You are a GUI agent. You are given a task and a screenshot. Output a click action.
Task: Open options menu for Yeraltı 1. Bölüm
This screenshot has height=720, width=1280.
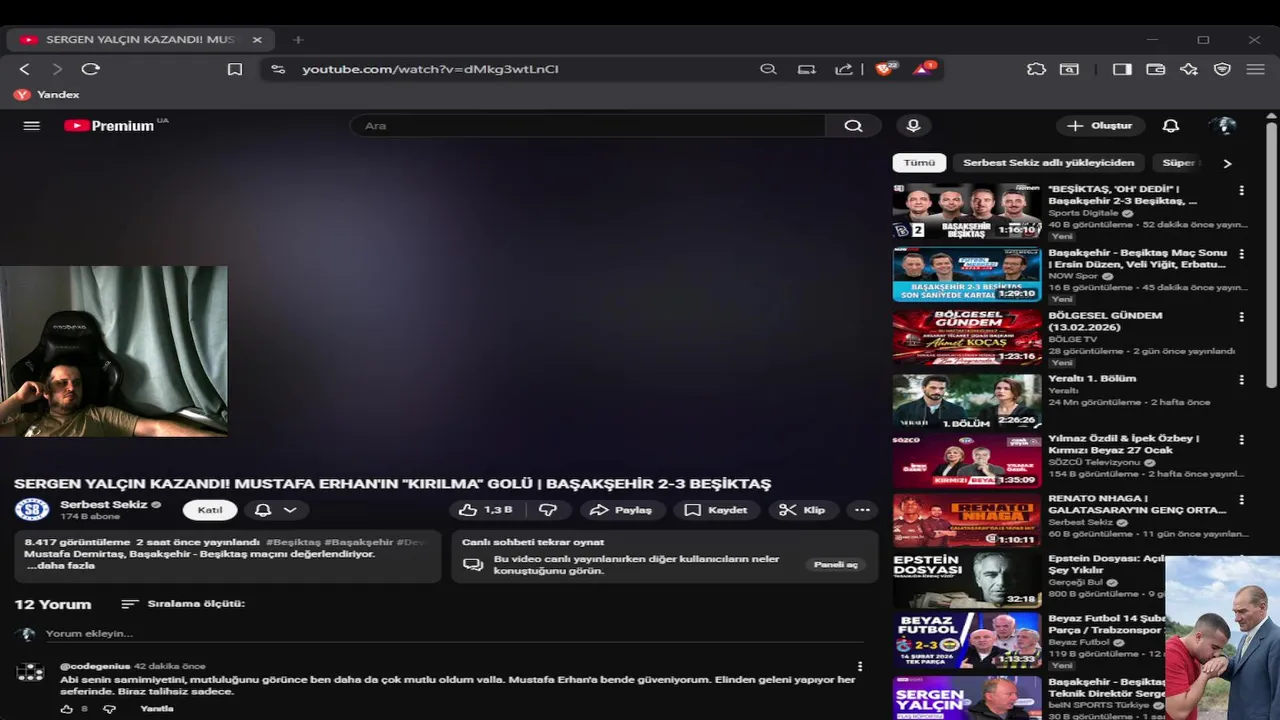pos(1242,380)
